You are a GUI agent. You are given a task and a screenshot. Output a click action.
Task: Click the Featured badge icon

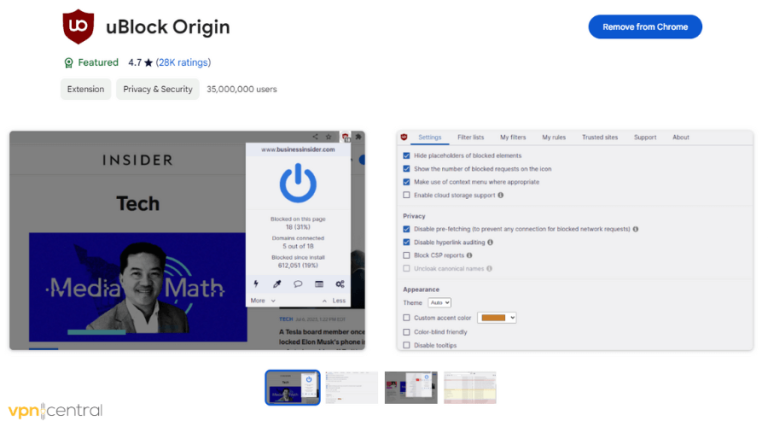coord(69,63)
